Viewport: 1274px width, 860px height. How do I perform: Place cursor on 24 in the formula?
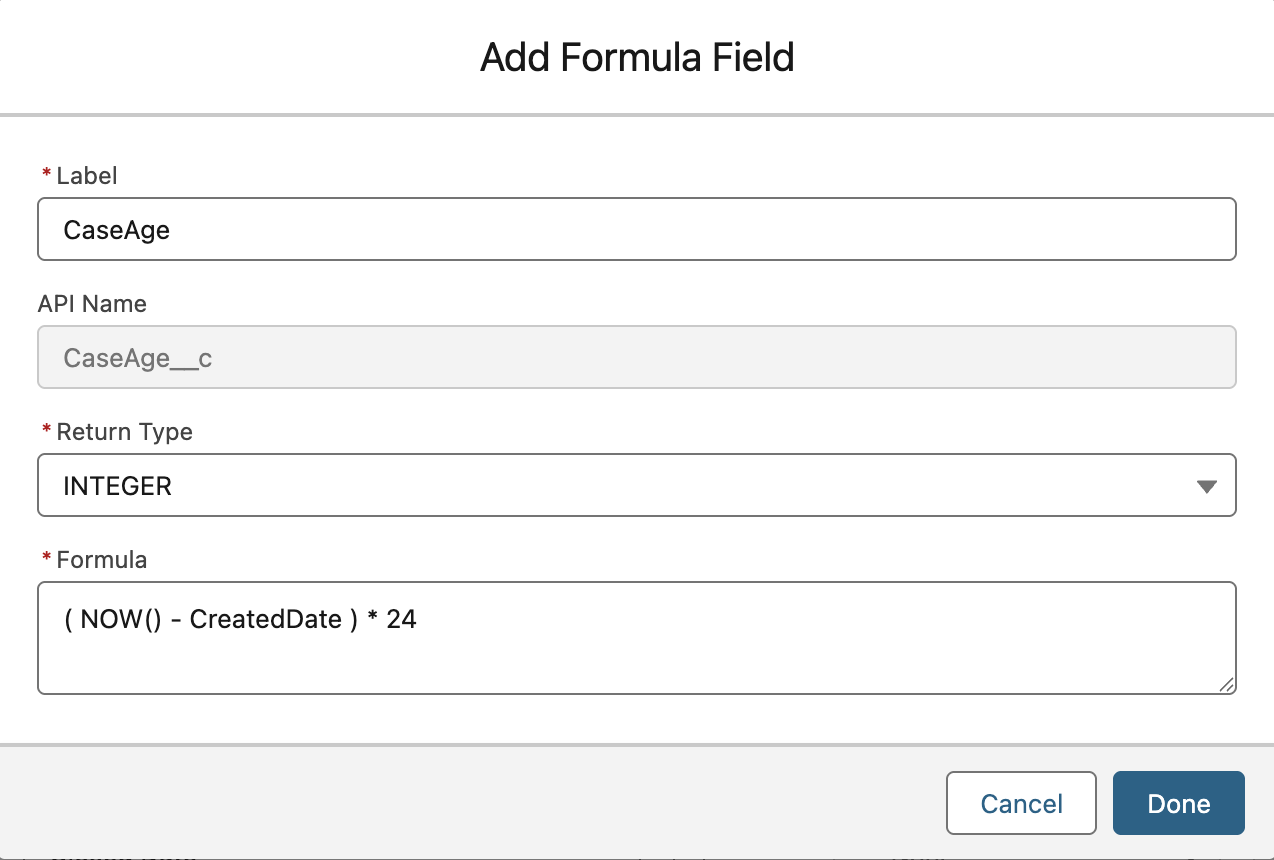[401, 620]
